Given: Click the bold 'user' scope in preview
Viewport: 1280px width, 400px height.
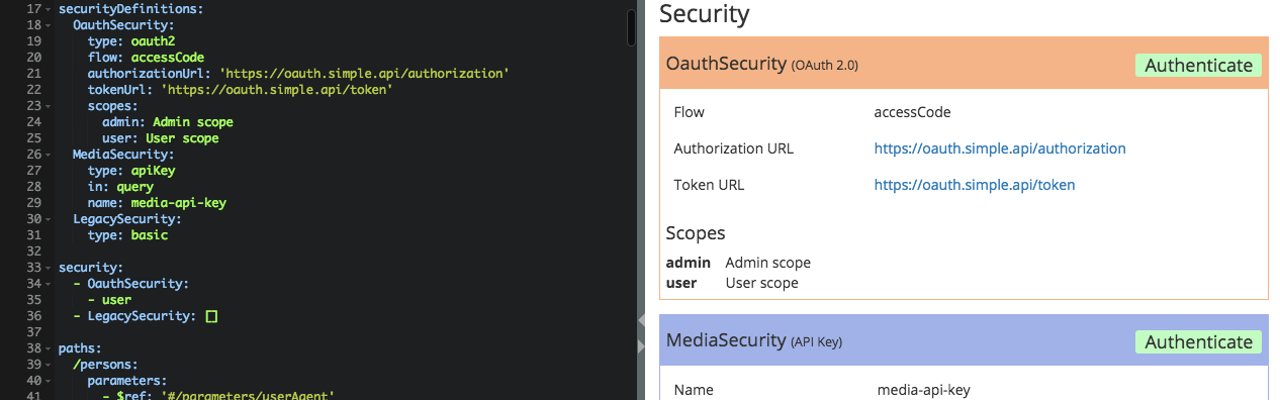Looking at the screenshot, I should pyautogui.click(x=682, y=283).
